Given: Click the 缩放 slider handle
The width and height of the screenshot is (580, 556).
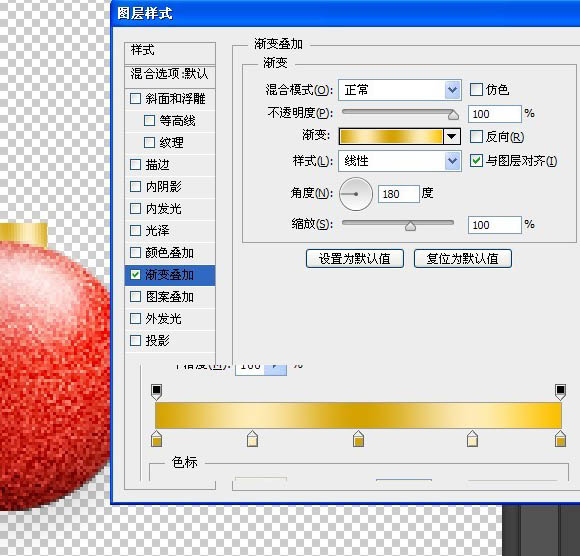Looking at the screenshot, I should [410, 226].
